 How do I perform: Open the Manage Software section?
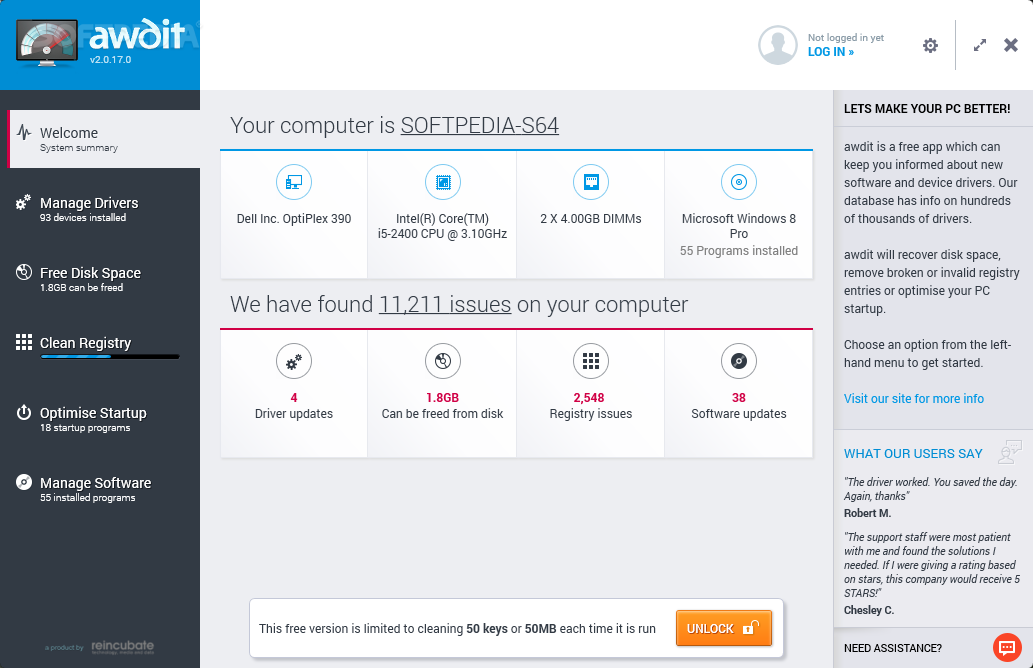point(100,489)
